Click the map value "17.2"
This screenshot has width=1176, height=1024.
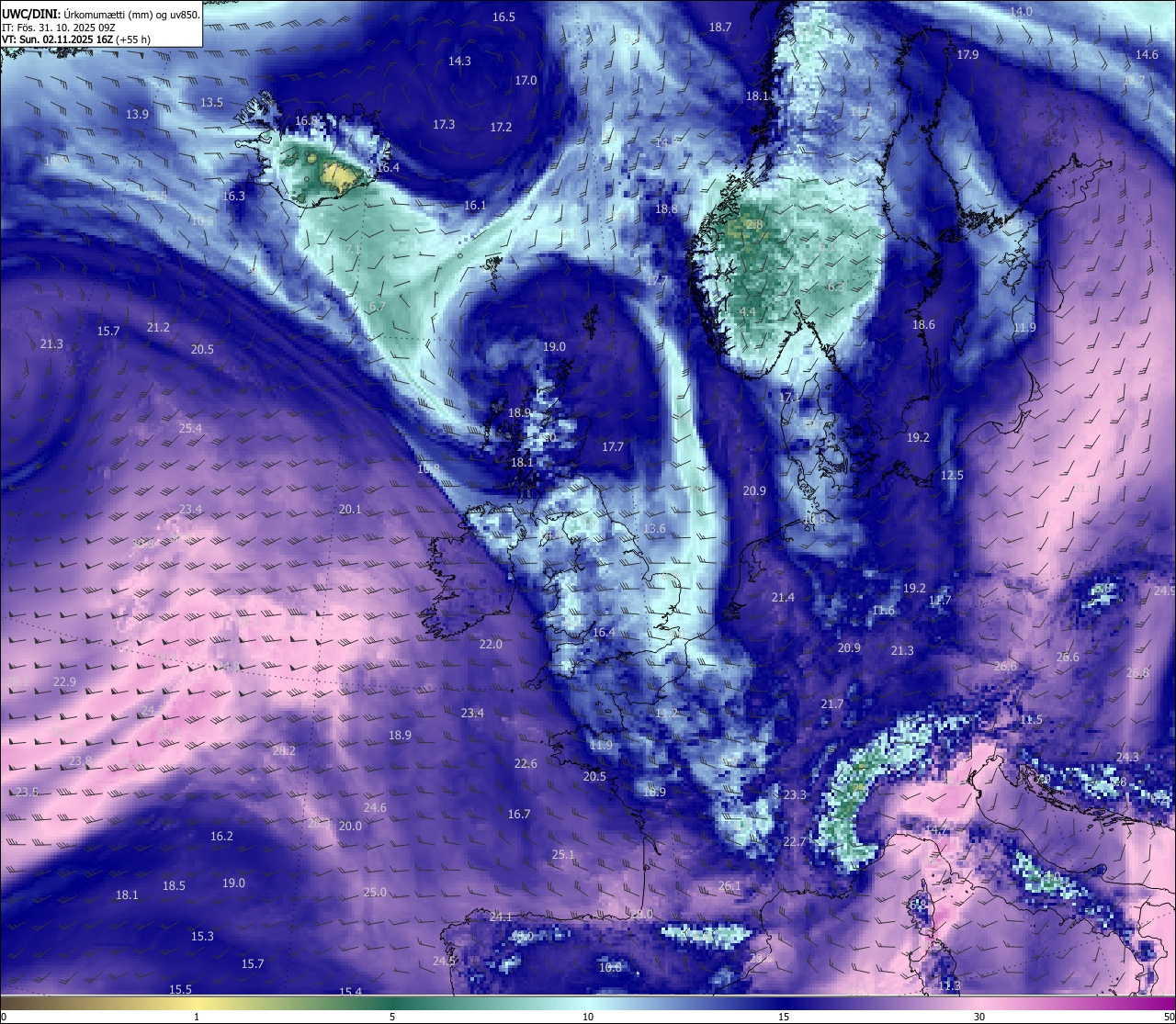click(x=501, y=128)
